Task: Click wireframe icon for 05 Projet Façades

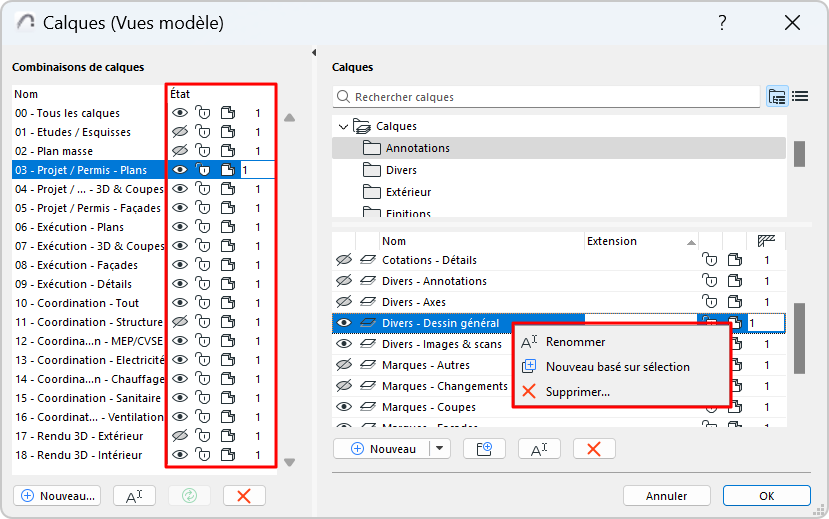Action: (x=228, y=208)
